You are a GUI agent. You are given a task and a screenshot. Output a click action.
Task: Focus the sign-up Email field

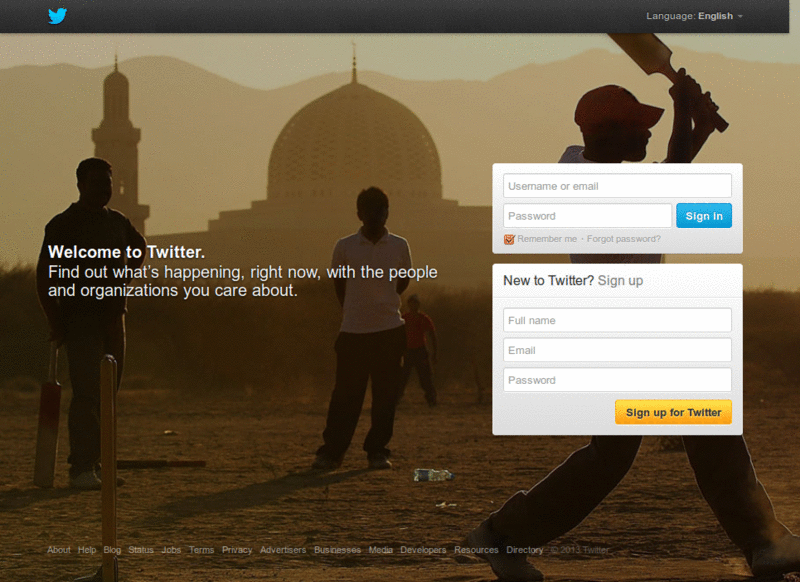tap(617, 350)
